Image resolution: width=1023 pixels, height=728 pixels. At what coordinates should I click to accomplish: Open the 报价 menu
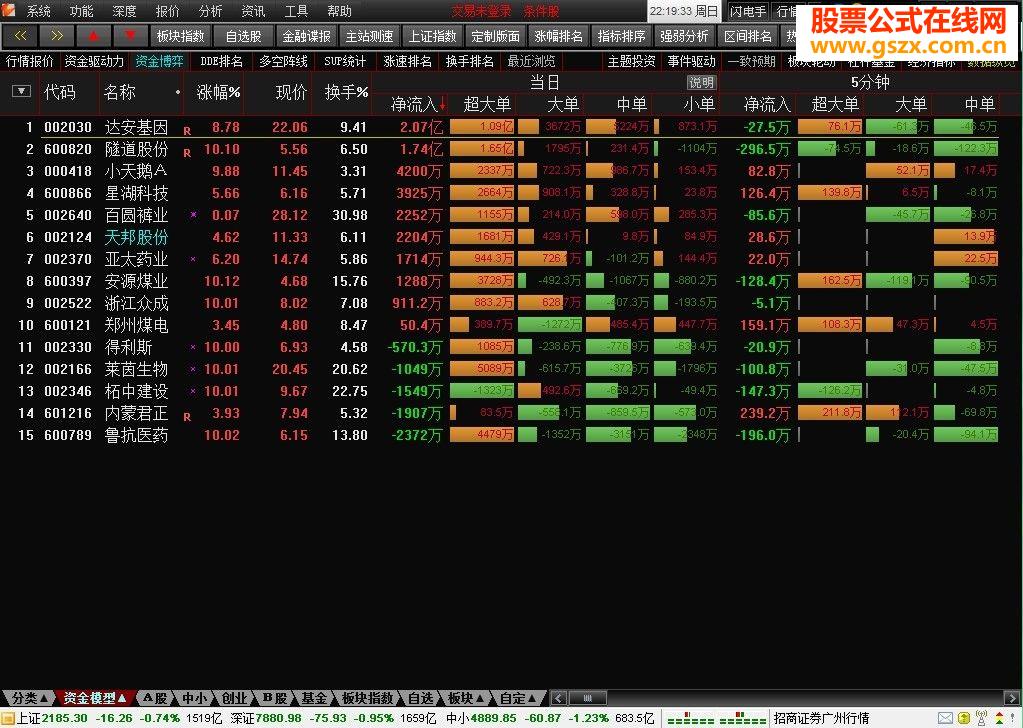[167, 11]
